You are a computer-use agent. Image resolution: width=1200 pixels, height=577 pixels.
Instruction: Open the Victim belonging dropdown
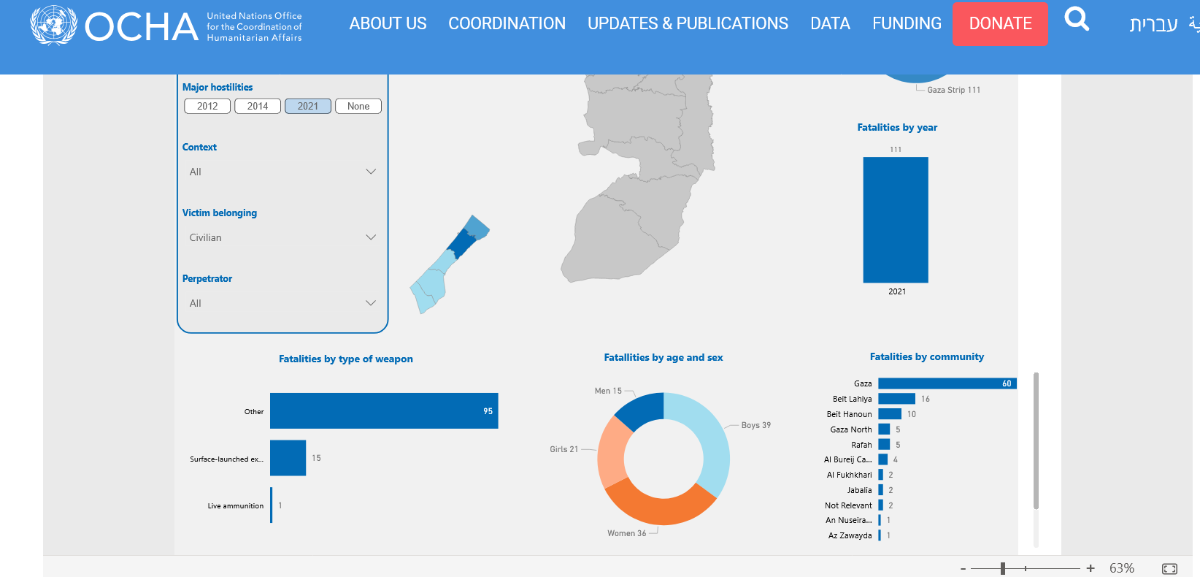point(282,238)
